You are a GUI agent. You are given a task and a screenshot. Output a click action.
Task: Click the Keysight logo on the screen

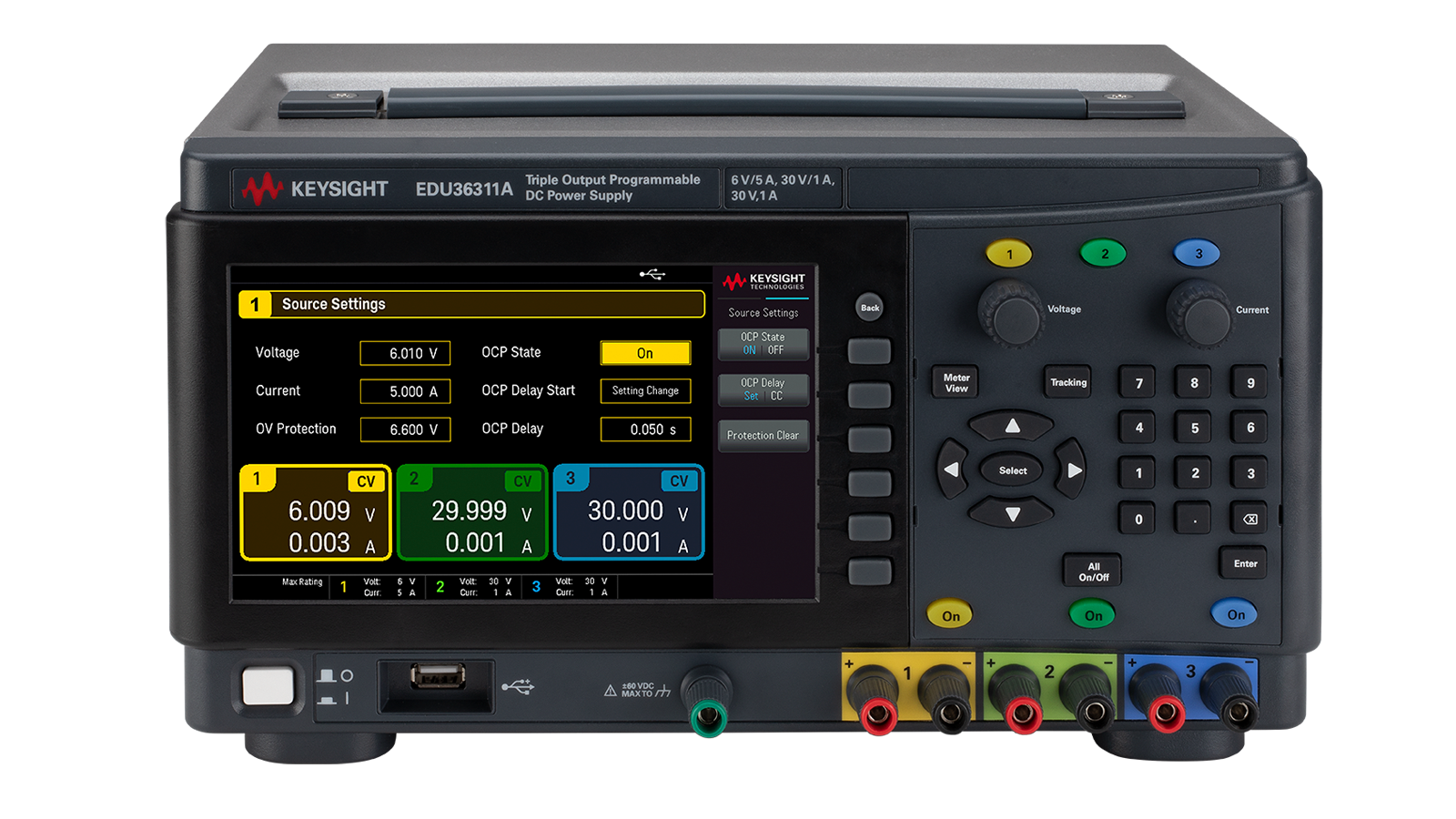(x=763, y=281)
